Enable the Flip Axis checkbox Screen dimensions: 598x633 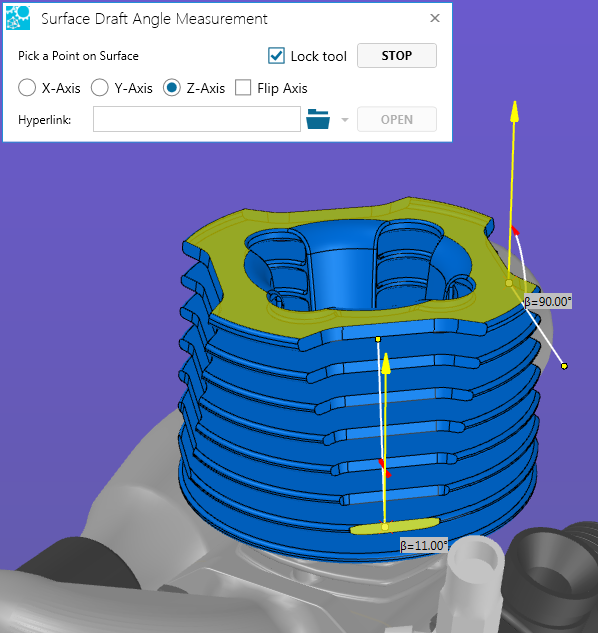(x=243, y=88)
